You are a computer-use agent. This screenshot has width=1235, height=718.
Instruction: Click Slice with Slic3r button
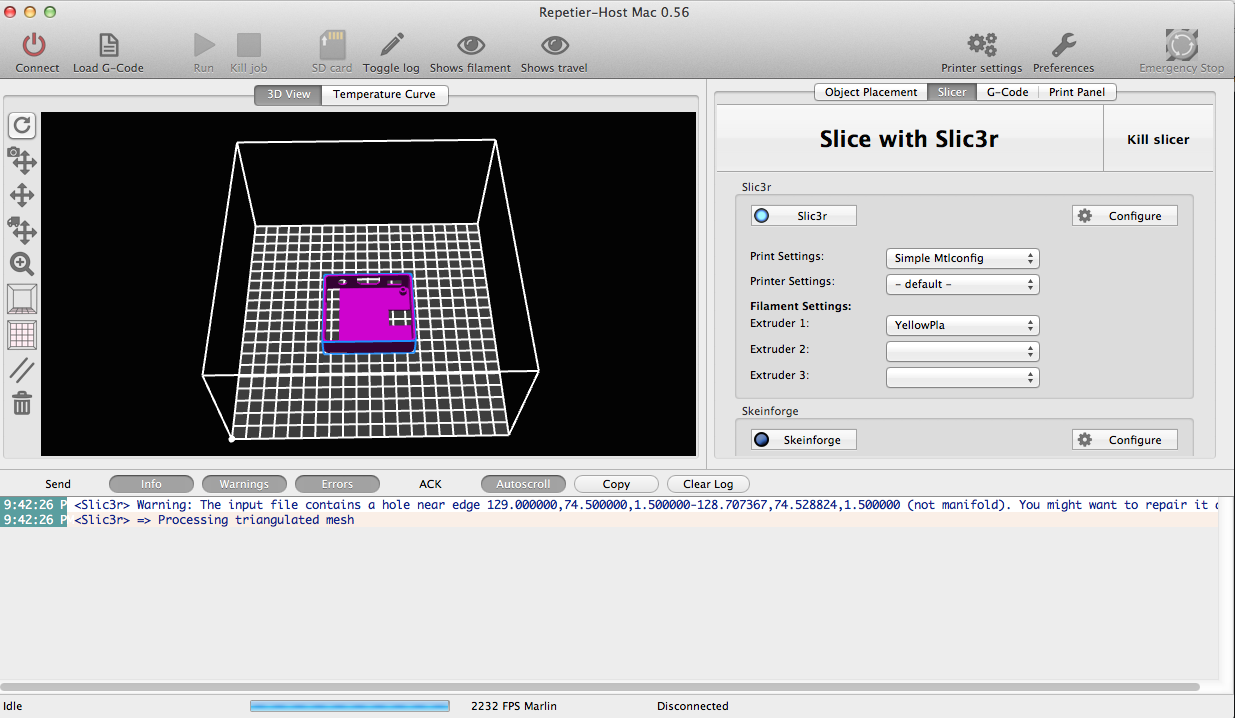pyautogui.click(x=909, y=139)
